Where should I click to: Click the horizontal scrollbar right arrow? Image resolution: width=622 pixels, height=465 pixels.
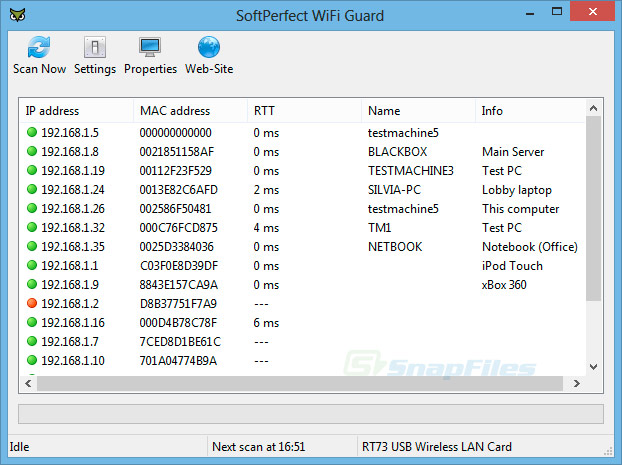click(577, 383)
